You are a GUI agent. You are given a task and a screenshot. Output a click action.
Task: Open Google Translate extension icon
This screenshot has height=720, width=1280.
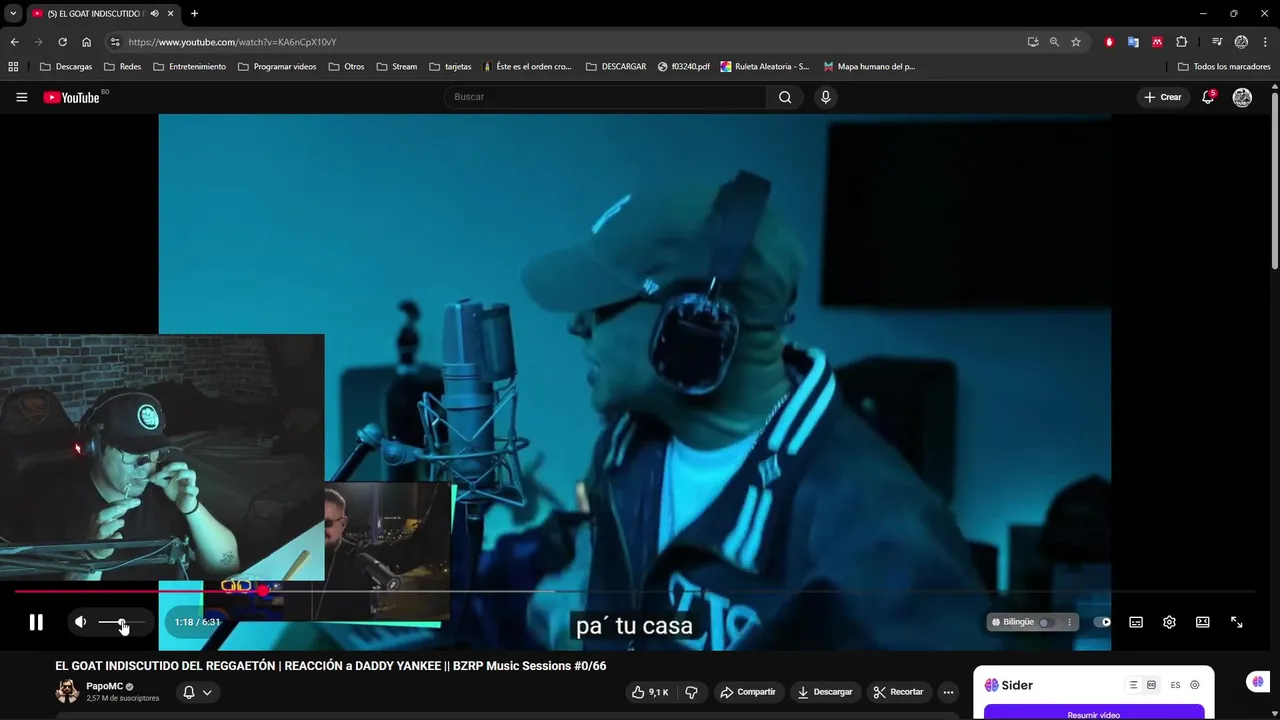tap(1133, 42)
